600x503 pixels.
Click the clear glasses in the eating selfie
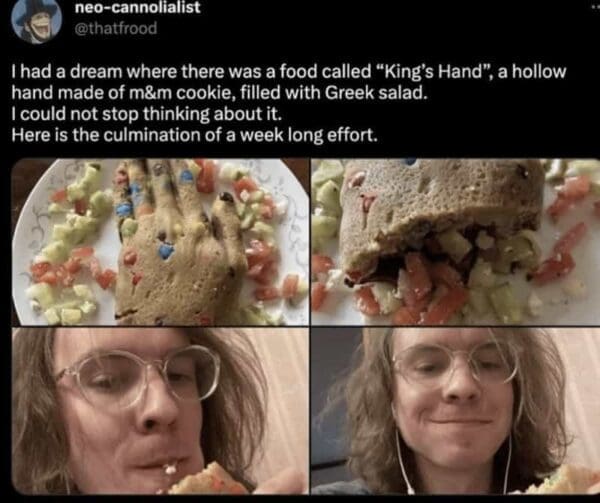pos(139,377)
